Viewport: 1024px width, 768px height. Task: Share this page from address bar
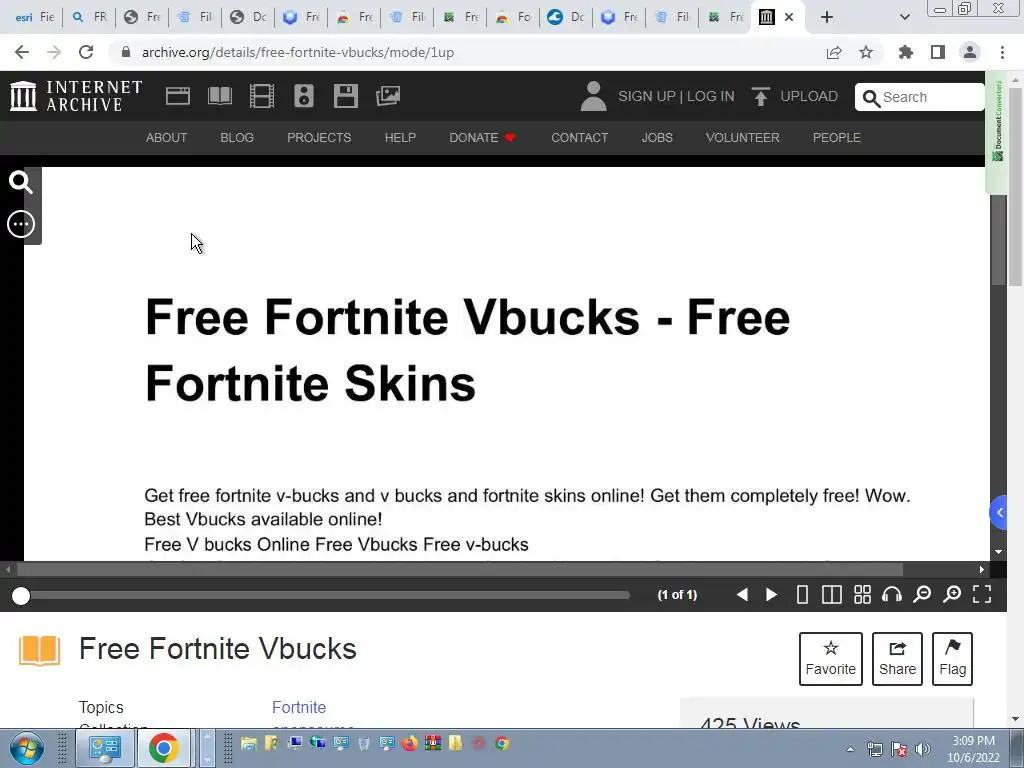[x=833, y=52]
